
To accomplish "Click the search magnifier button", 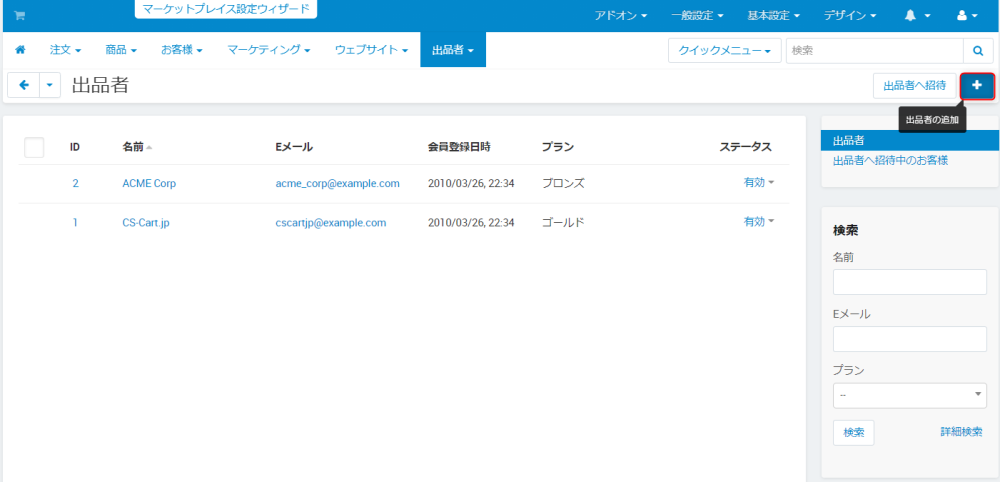I will 978,50.
